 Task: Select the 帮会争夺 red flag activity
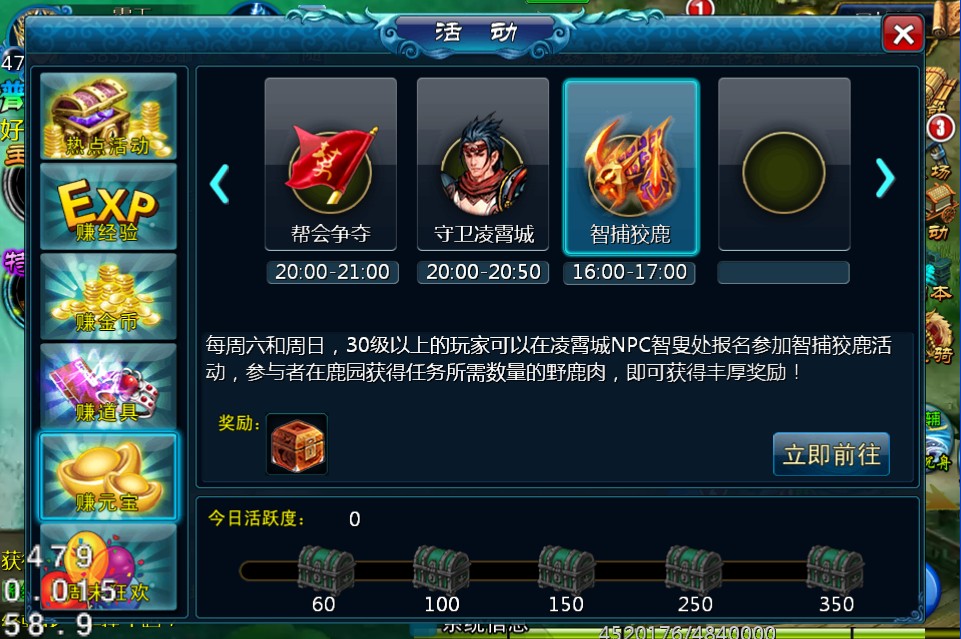331,164
